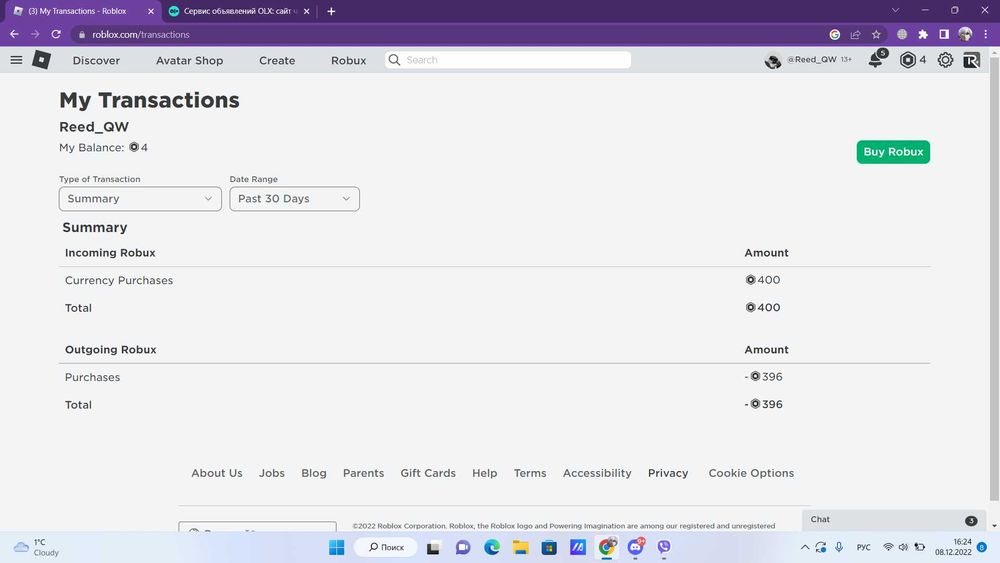
Task: Click the address bar URL
Action: tap(141, 34)
